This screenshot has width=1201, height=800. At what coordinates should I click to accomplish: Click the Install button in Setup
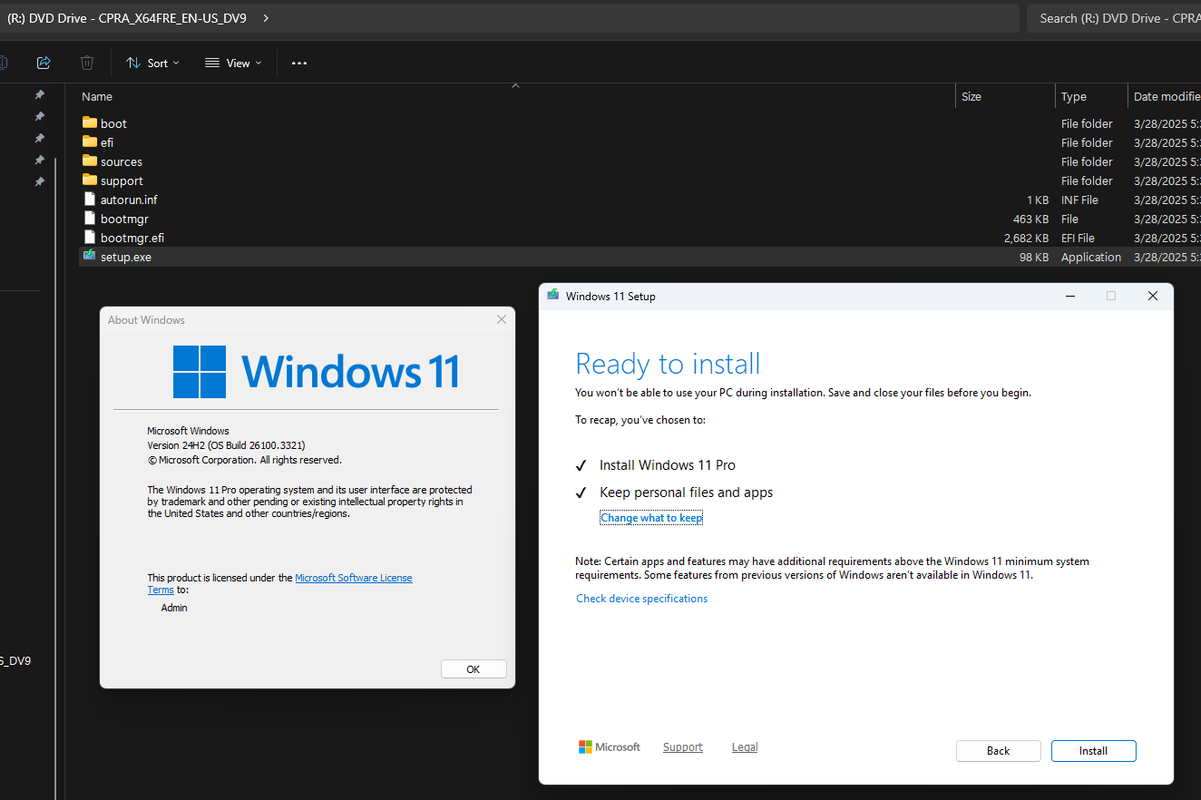(1093, 750)
